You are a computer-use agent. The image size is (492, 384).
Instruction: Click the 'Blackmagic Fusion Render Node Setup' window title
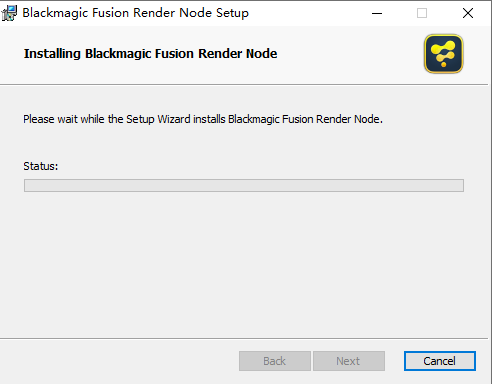[x=135, y=13]
